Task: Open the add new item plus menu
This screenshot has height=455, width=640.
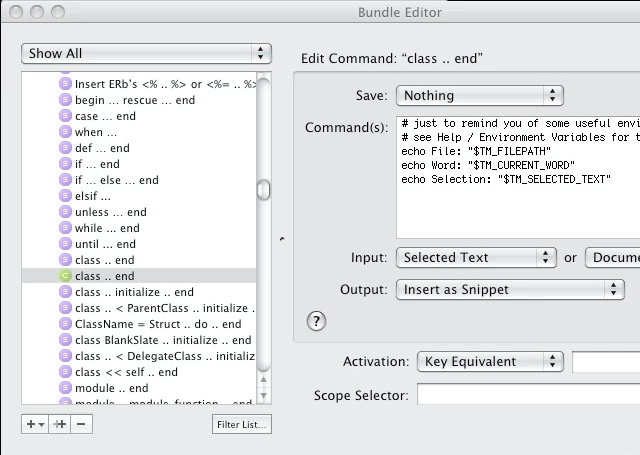Action: point(35,424)
